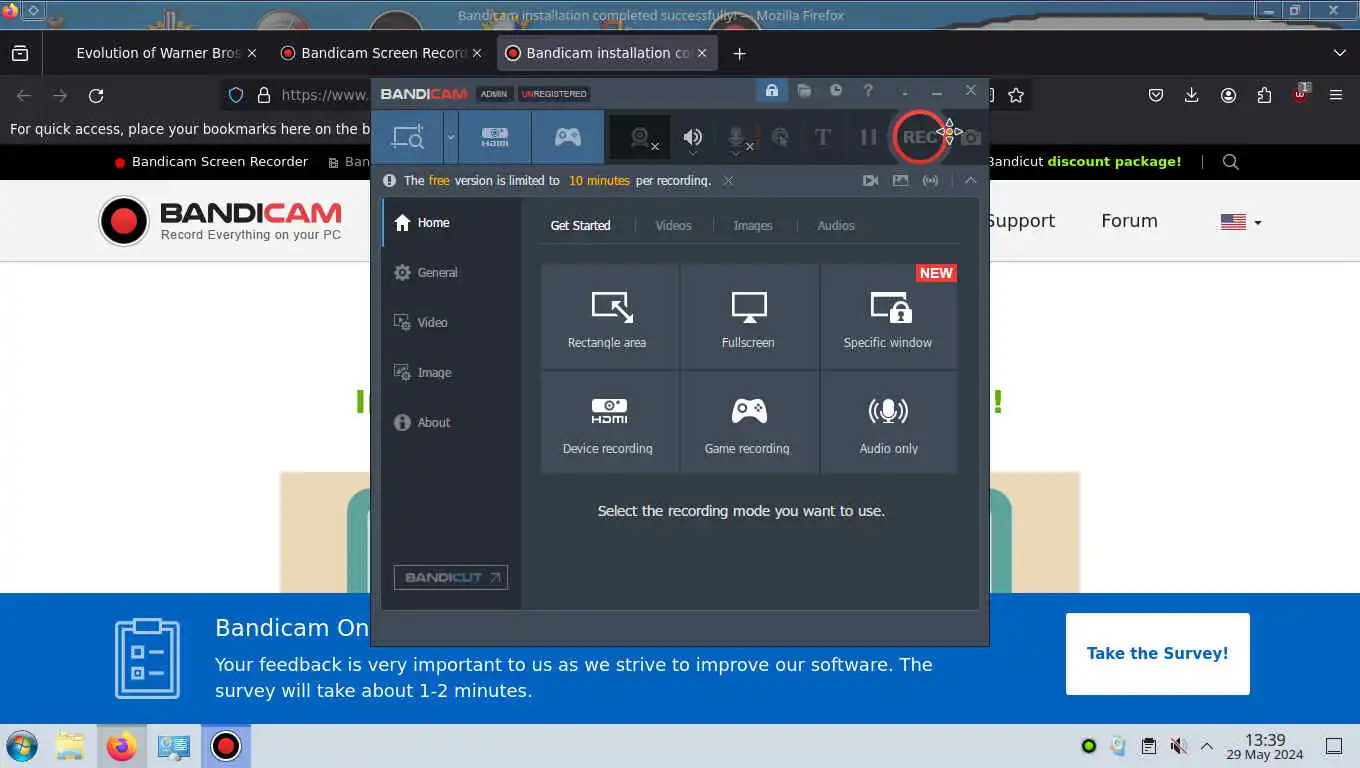This screenshot has width=1360, height=768.
Task: Choose Game recording mode tile
Action: tap(749, 422)
